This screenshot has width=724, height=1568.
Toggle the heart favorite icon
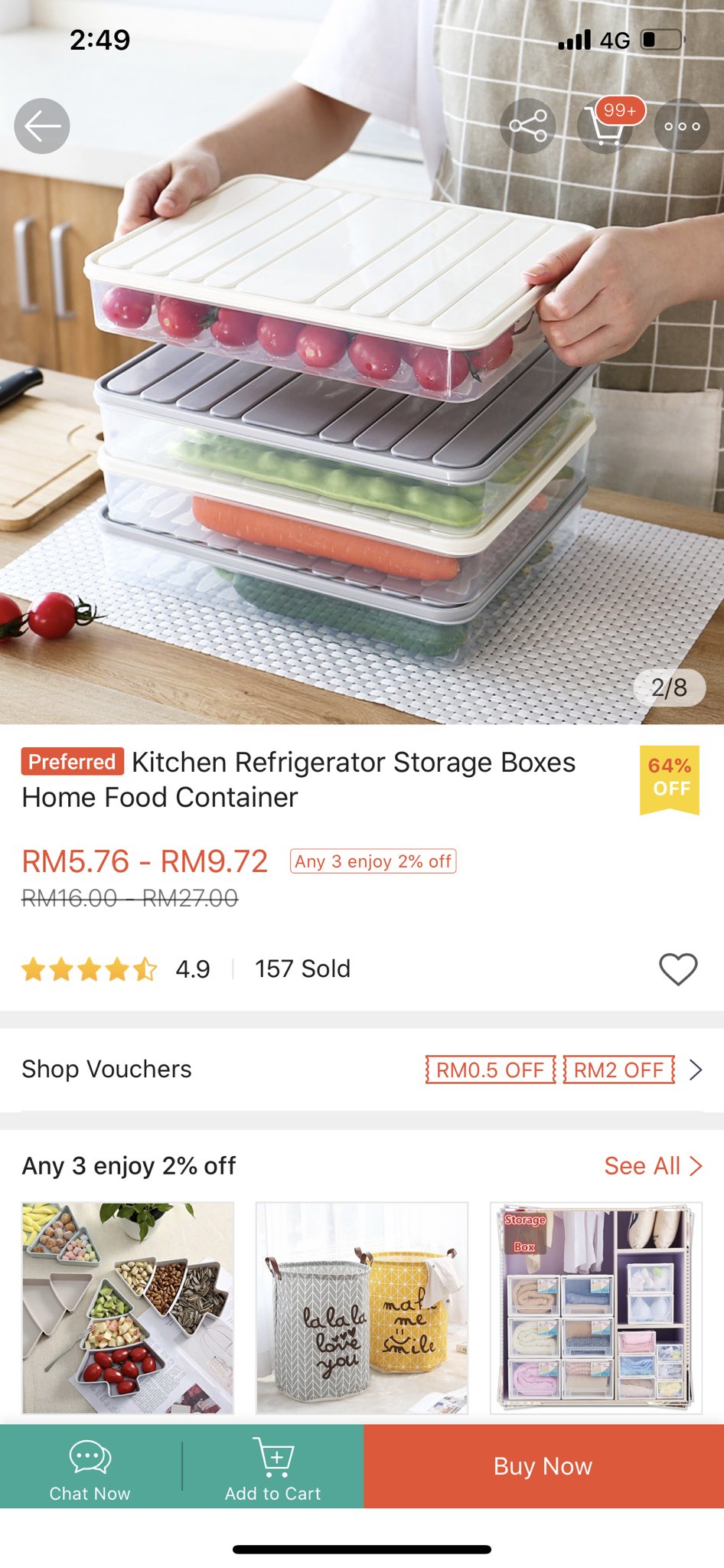coord(679,969)
